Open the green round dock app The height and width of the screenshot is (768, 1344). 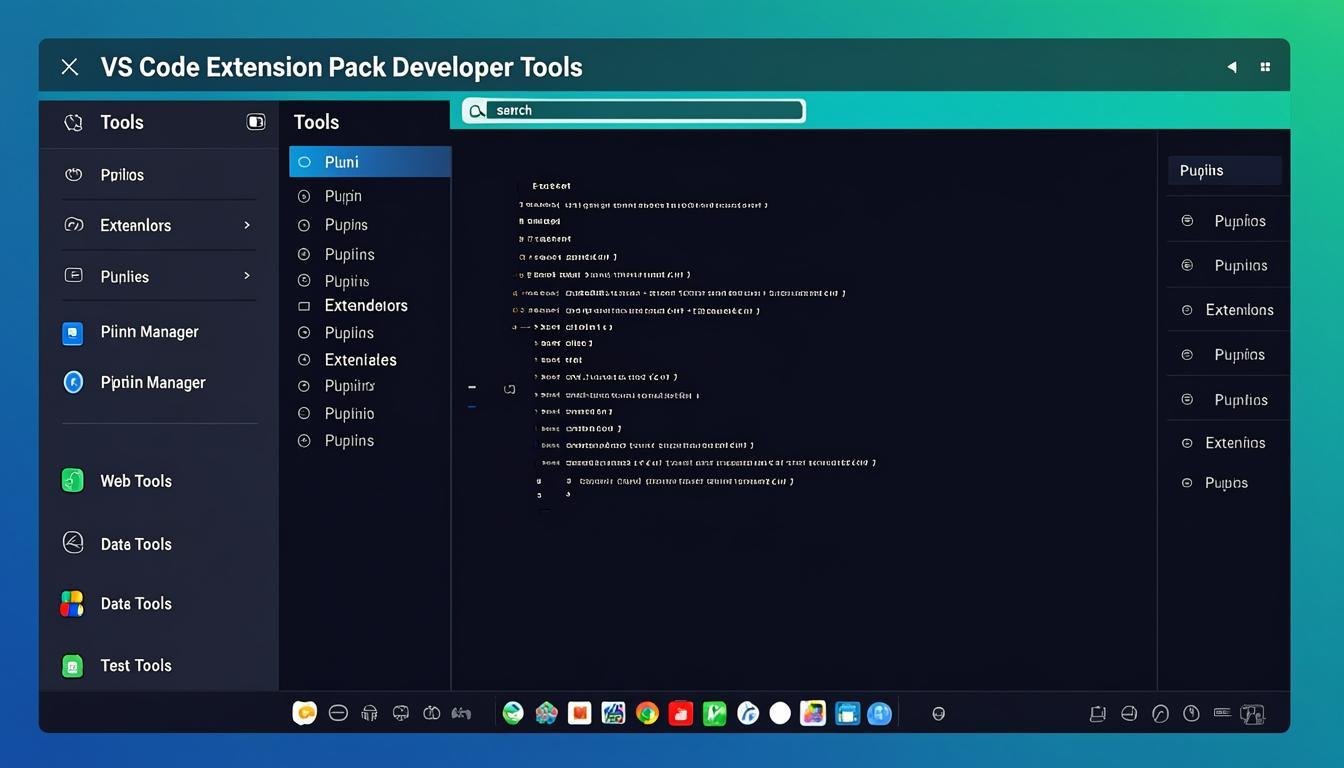513,713
